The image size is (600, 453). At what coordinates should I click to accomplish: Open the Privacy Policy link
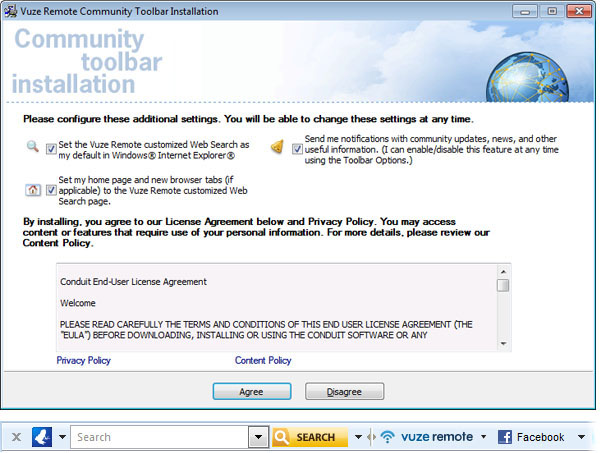click(x=83, y=360)
